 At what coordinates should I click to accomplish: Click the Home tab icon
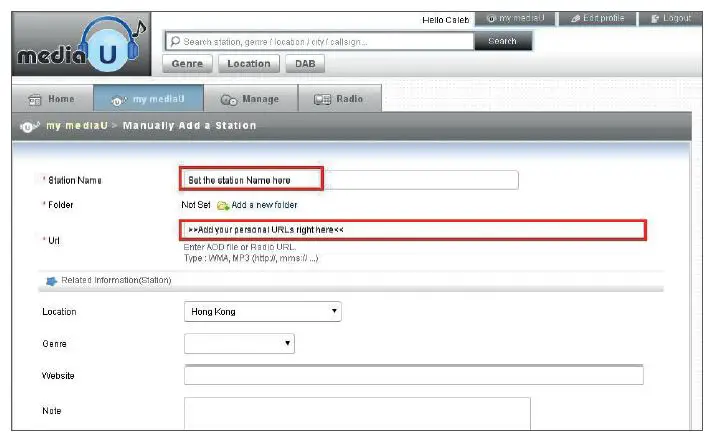[x=35, y=100]
